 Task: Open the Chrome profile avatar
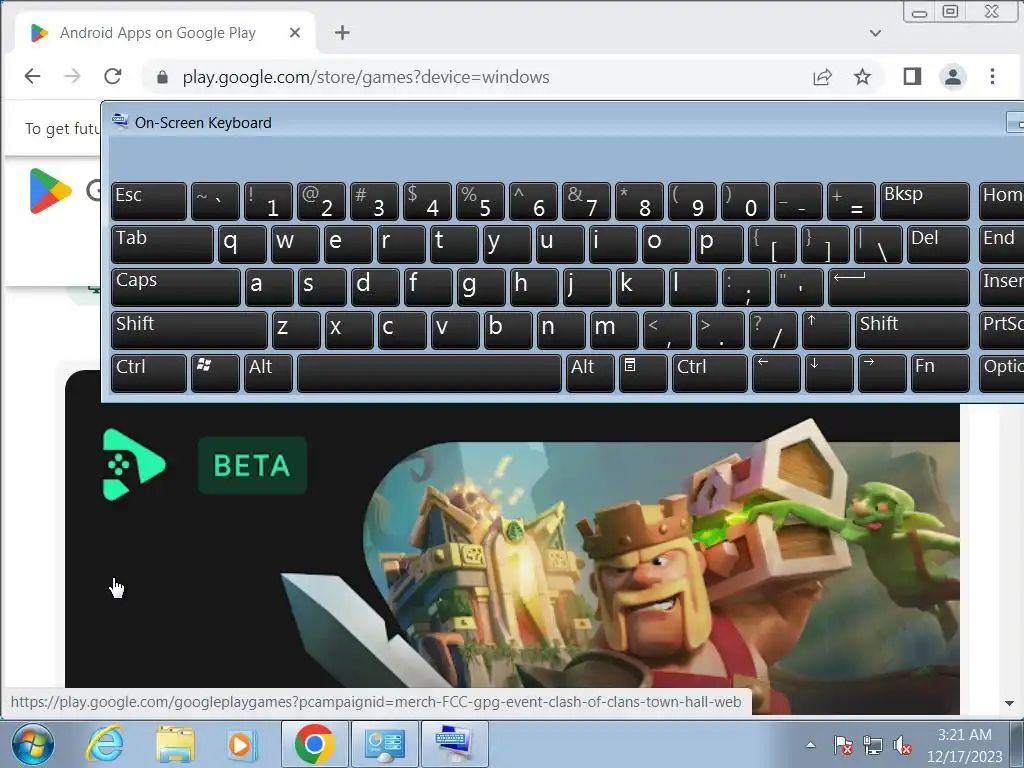pos(953,76)
